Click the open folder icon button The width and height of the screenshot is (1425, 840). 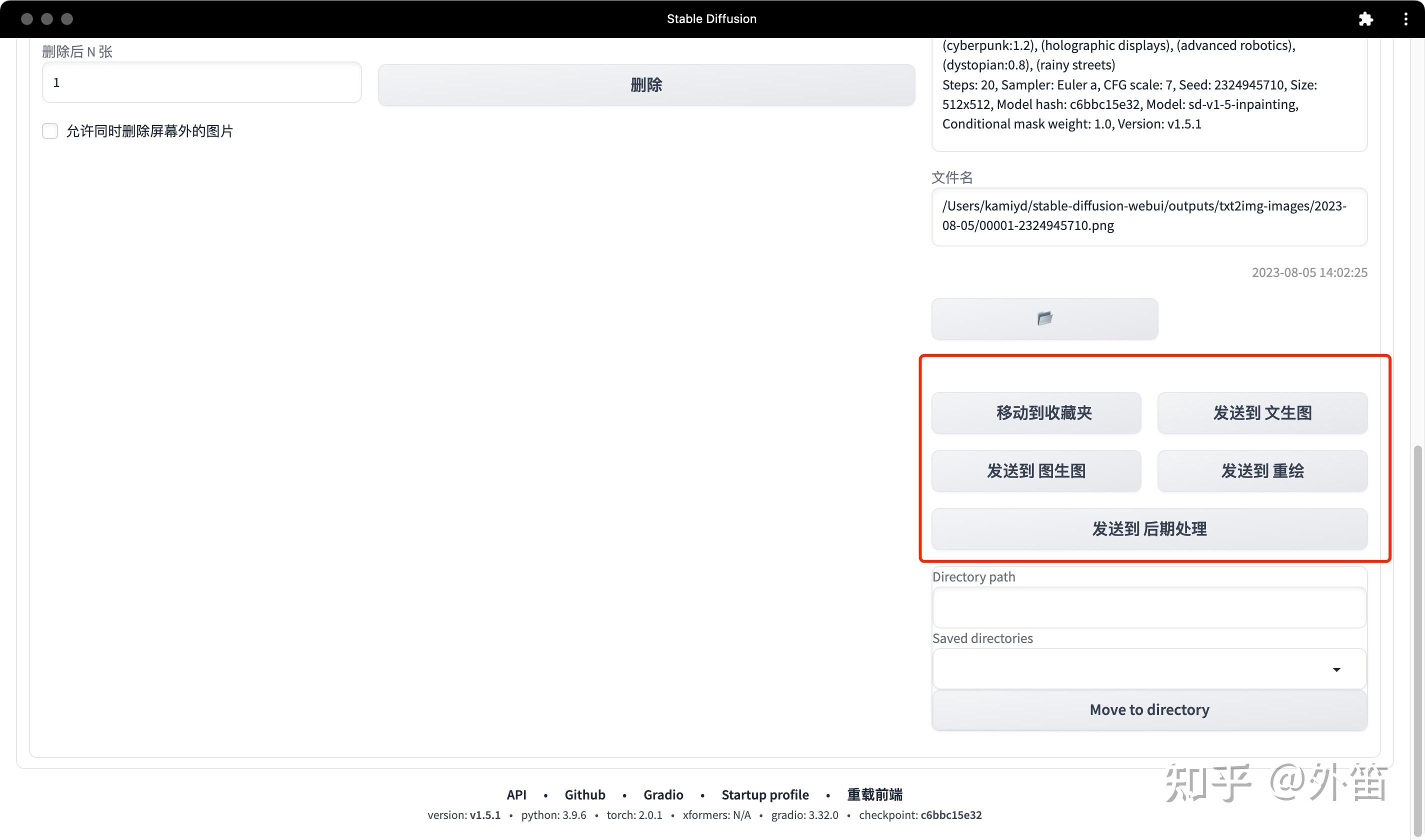pyautogui.click(x=1044, y=318)
